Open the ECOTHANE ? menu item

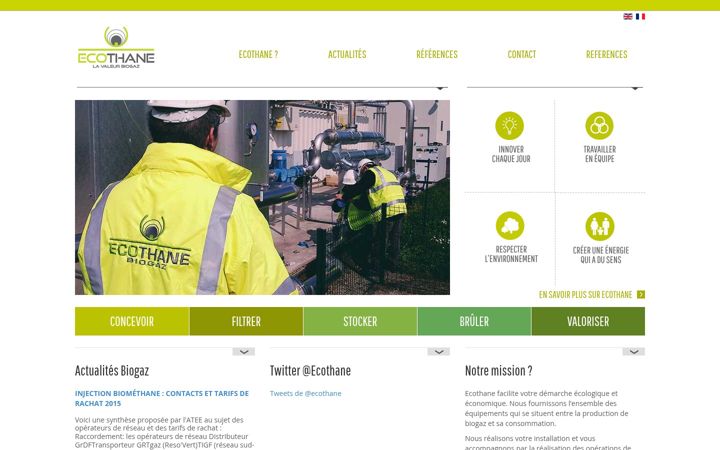coord(258,54)
